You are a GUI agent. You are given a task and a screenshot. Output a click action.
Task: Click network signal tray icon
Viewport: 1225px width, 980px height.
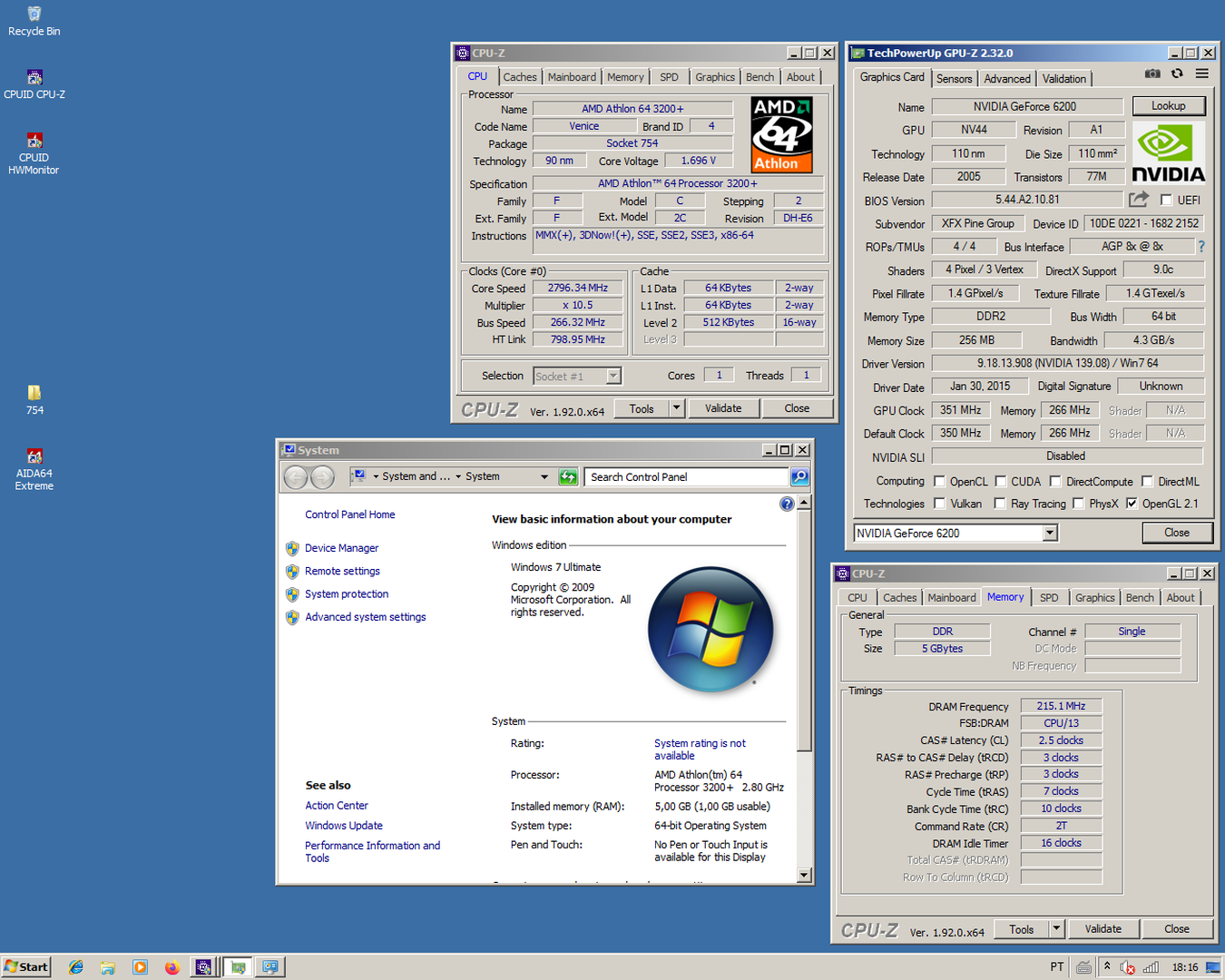[x=1151, y=967]
